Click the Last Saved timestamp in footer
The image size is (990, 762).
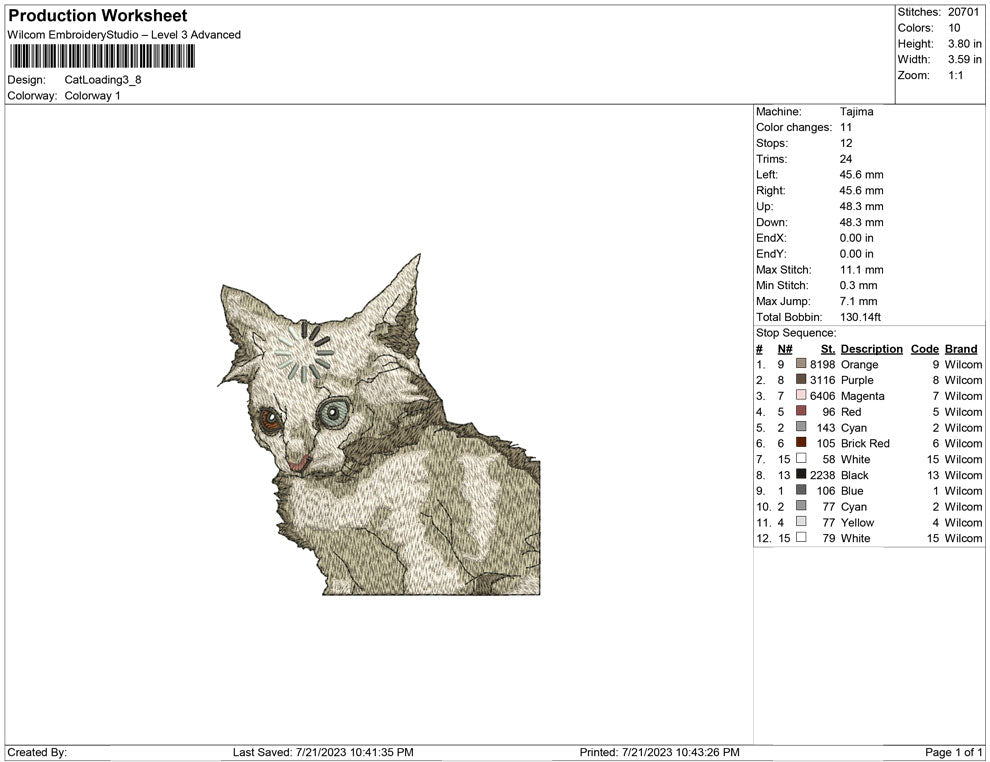pyautogui.click(x=323, y=752)
